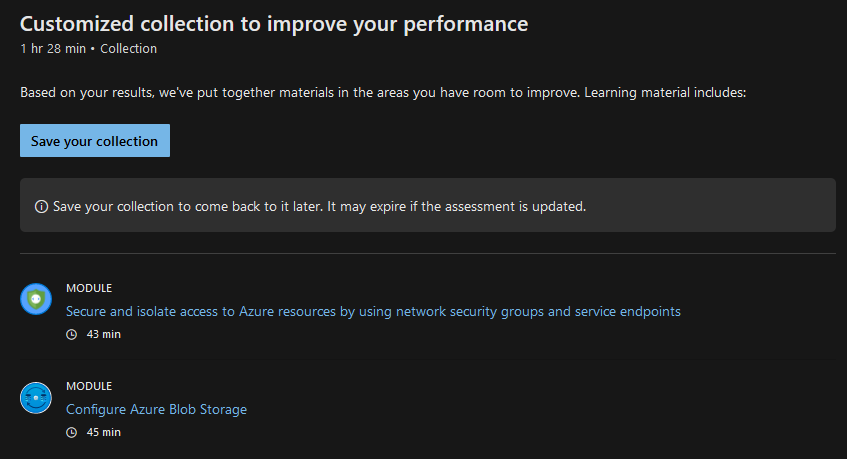Click the clock icon beside 45 min
The image size is (847, 459).
[x=71, y=433]
